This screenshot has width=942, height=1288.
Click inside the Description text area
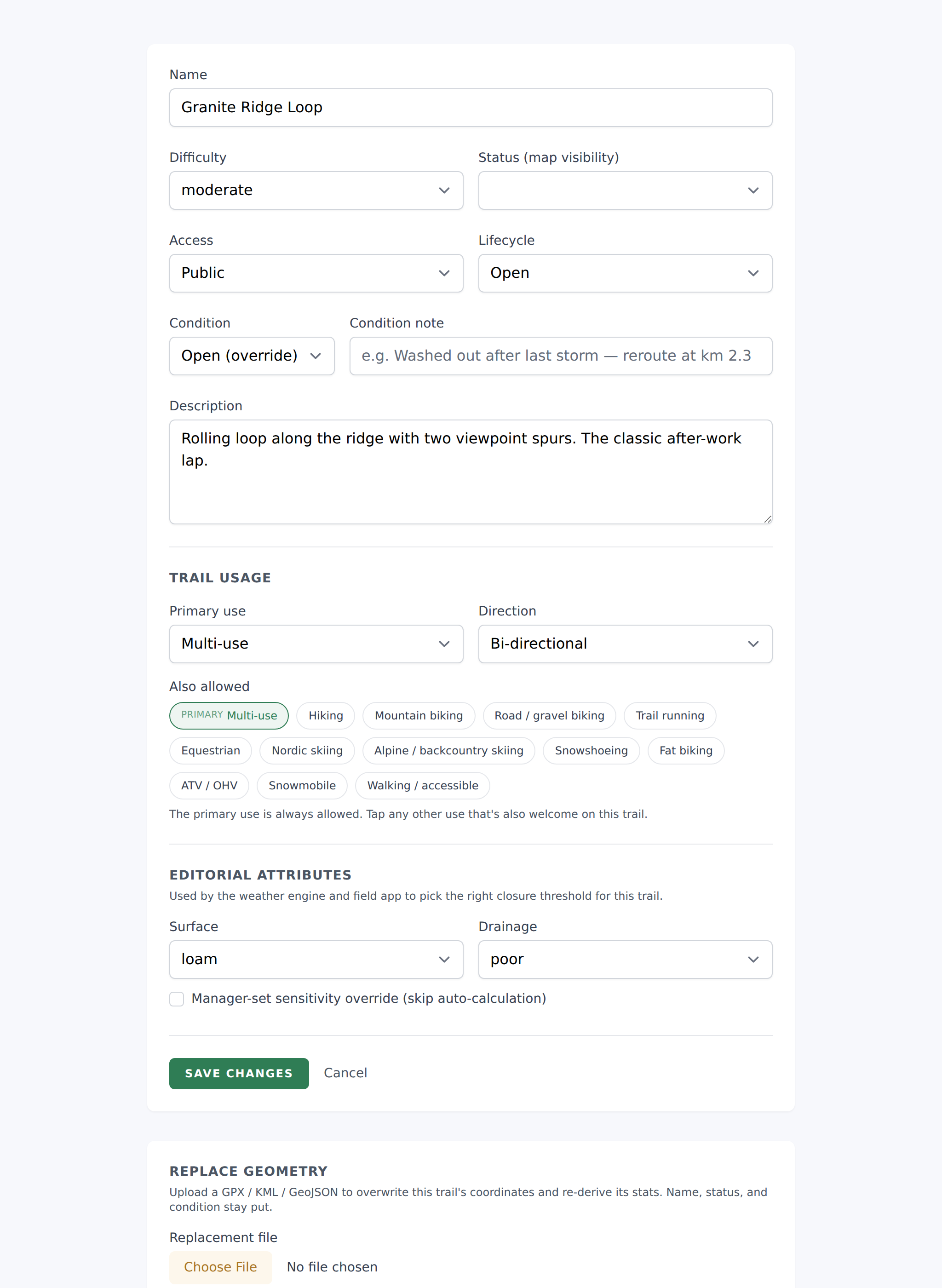click(471, 471)
